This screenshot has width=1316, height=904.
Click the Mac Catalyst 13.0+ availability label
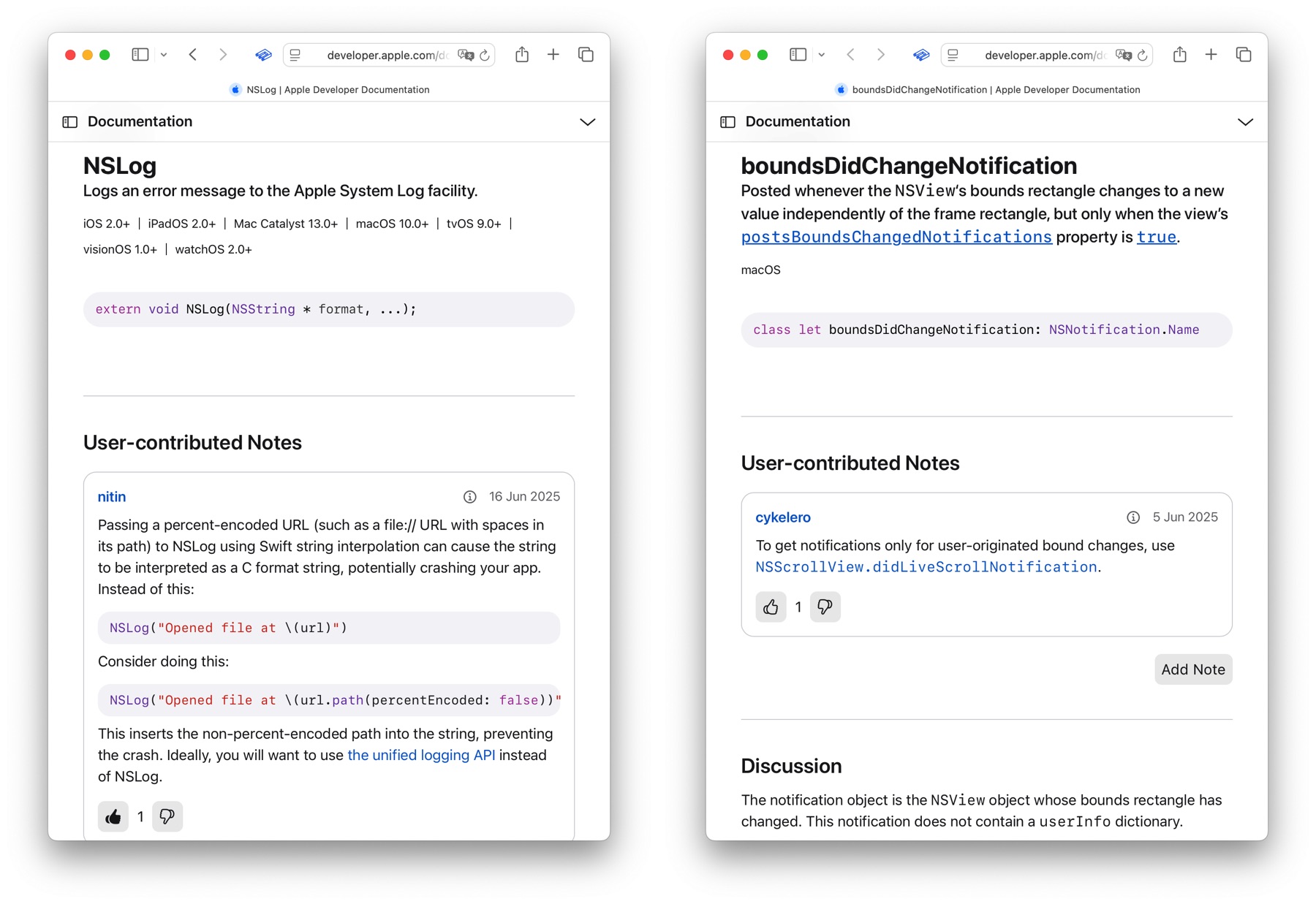point(286,224)
